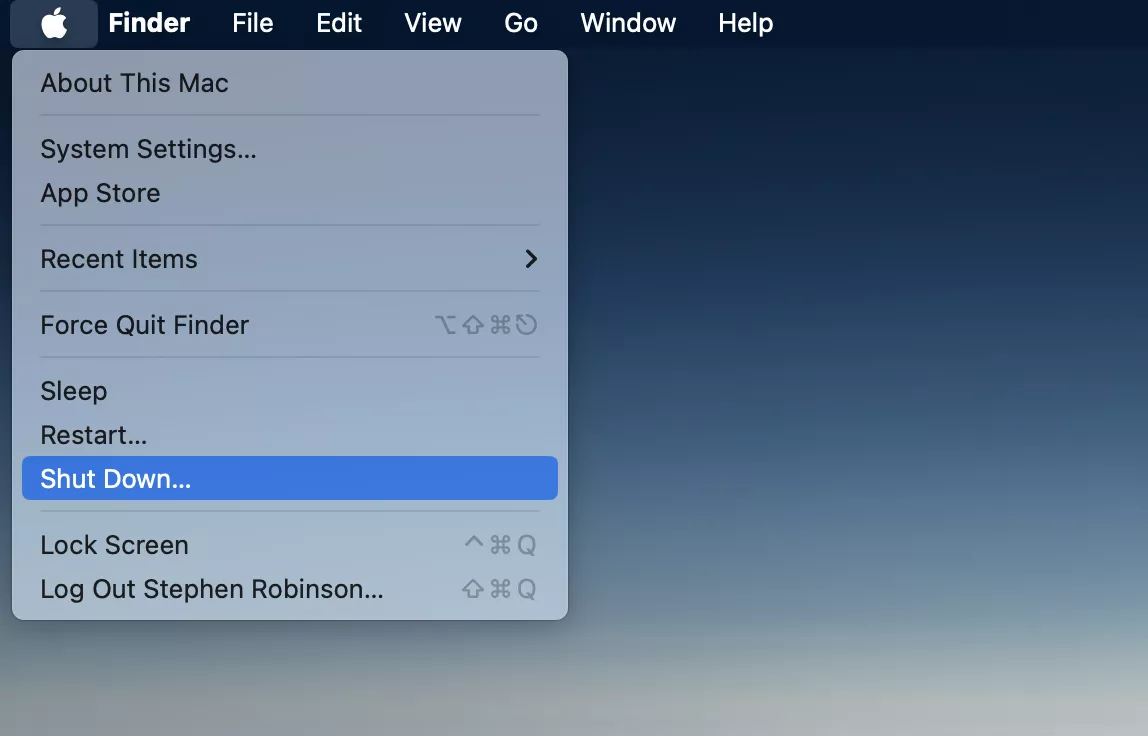This screenshot has width=1148, height=736.
Task: Select About This Mac
Action: pos(134,83)
